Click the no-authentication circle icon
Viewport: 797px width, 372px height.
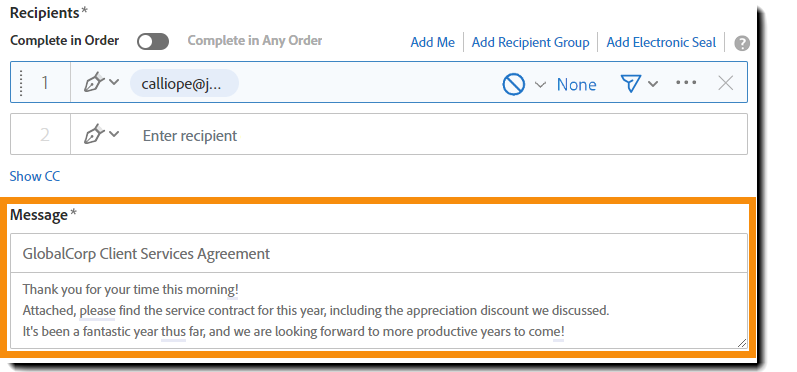513,84
